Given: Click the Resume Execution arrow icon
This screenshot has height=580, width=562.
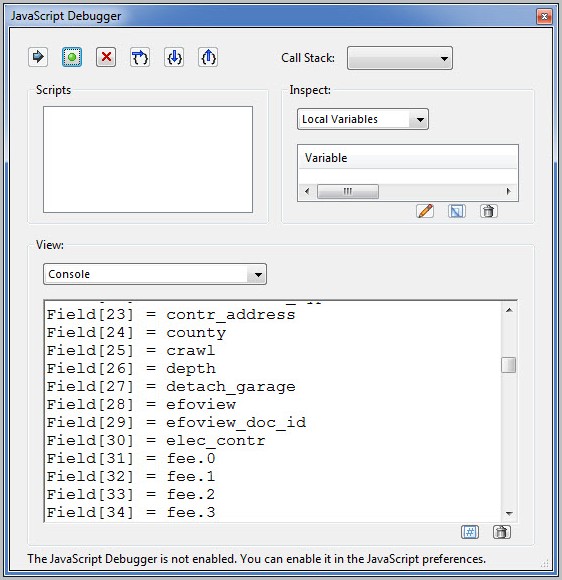Looking at the screenshot, I should (x=38, y=57).
